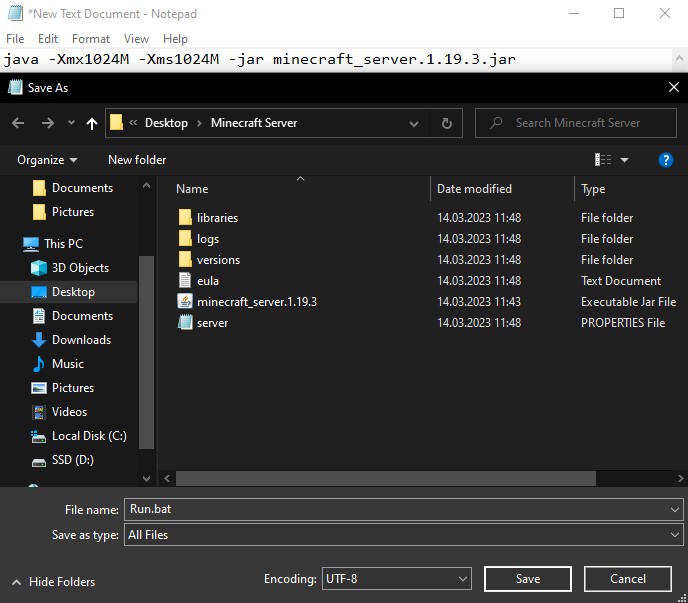Create a New folder

pyautogui.click(x=137, y=160)
